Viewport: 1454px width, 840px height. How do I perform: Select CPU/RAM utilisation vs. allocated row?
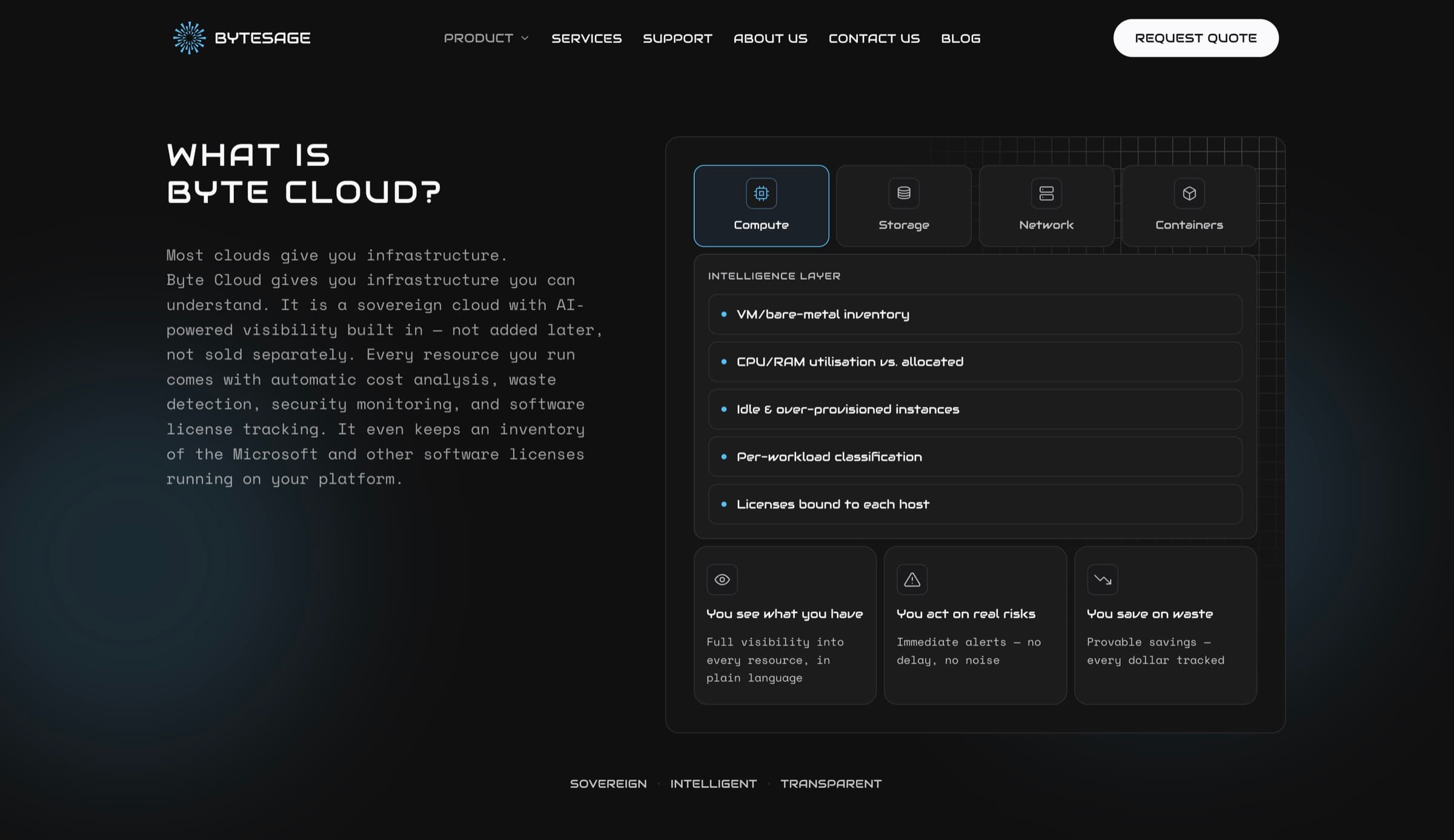[x=975, y=362]
